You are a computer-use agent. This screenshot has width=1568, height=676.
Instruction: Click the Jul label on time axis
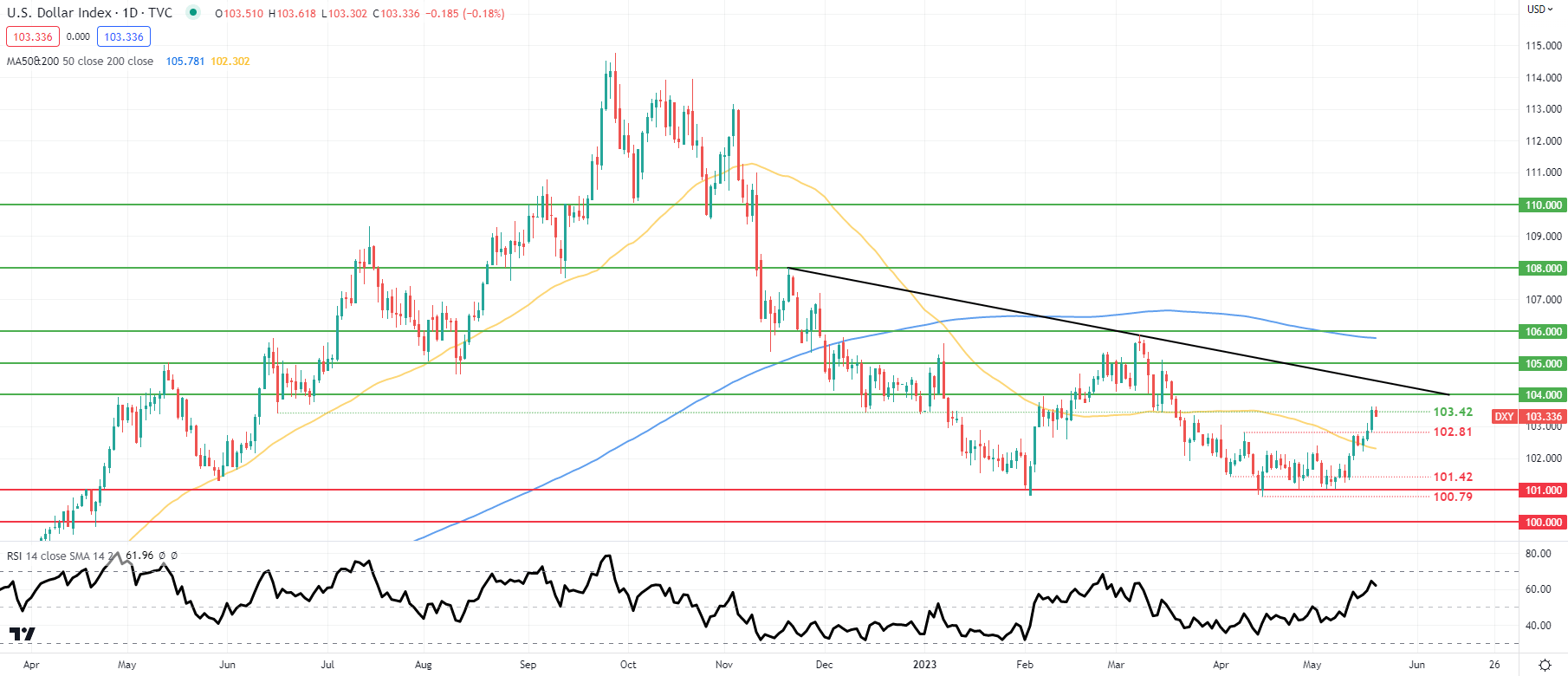pos(327,665)
